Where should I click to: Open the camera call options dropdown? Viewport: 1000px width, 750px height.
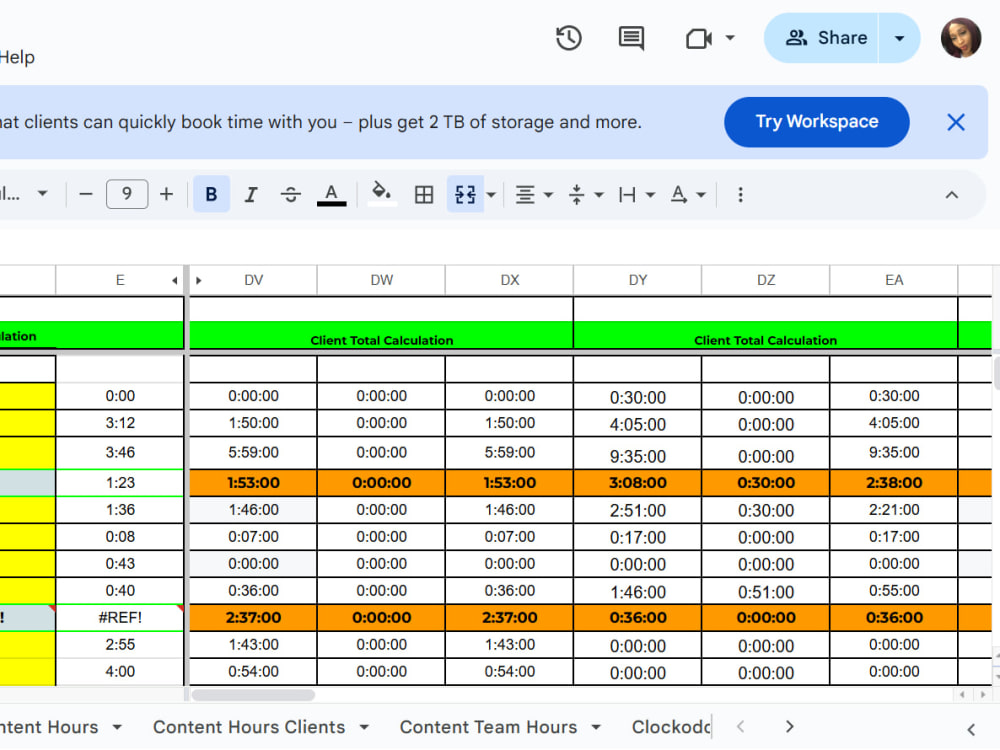tap(730, 38)
